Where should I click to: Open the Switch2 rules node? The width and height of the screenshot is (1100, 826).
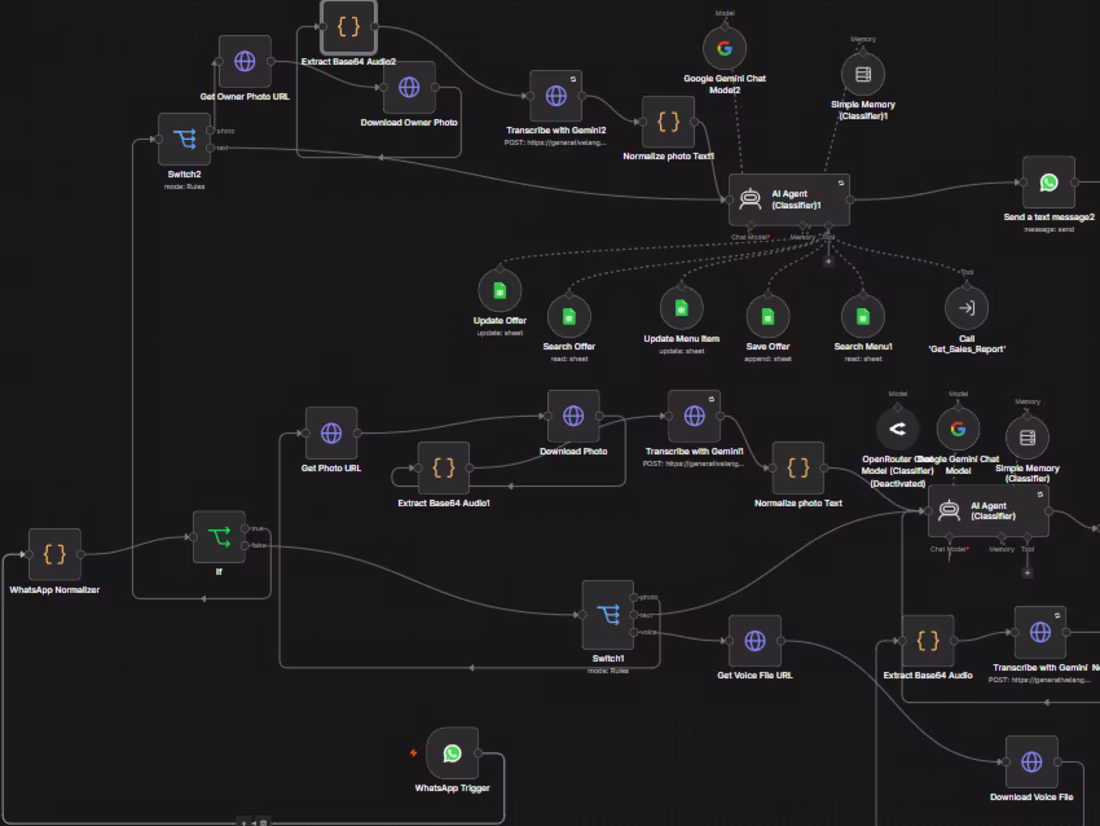coord(185,140)
